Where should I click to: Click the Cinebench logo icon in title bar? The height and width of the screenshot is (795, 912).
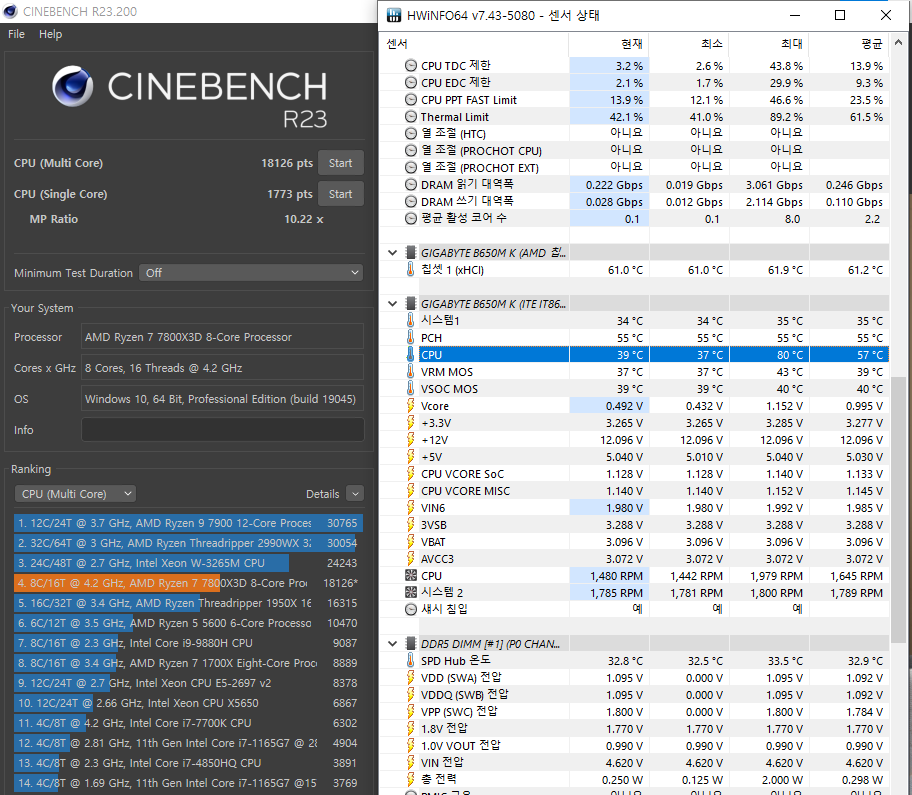point(10,11)
